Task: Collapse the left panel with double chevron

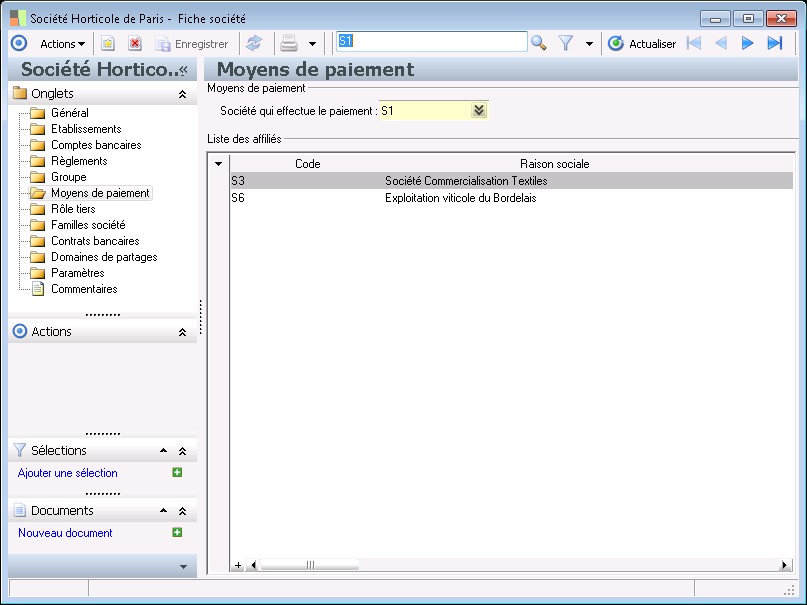Action: pyautogui.click(x=184, y=69)
